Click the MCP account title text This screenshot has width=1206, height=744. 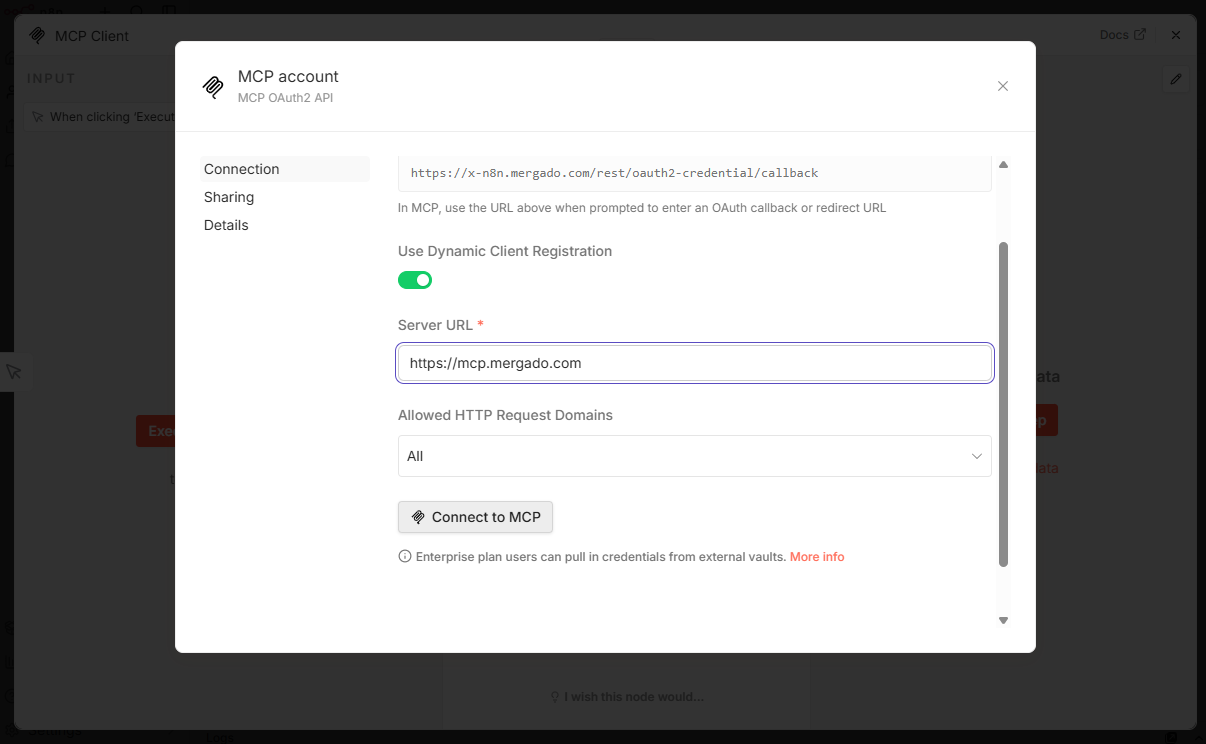288,76
